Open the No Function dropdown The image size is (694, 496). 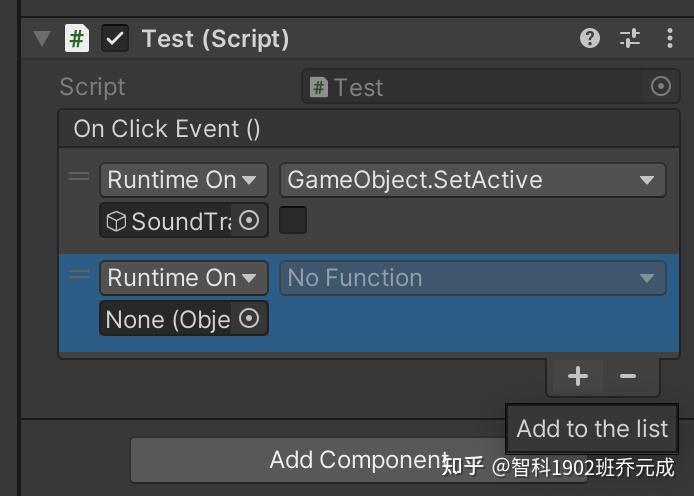point(472,278)
